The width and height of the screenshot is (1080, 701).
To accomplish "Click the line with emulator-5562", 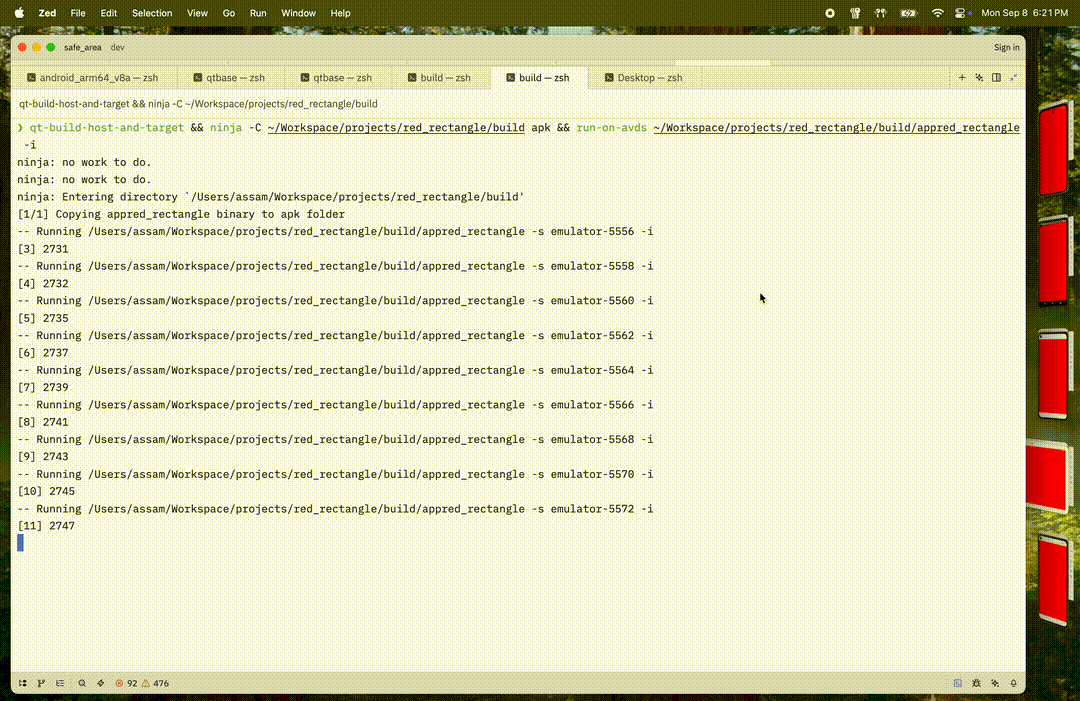I will 335,335.
